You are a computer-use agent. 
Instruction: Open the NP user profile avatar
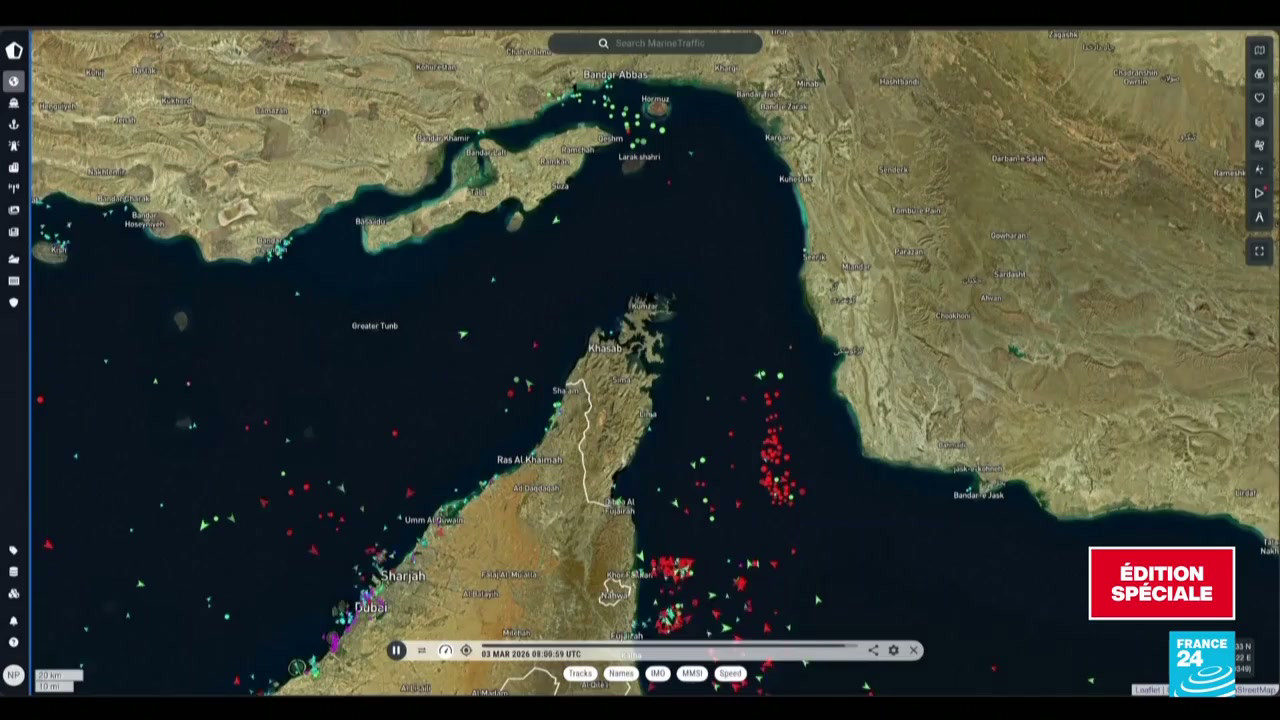[x=14, y=675]
